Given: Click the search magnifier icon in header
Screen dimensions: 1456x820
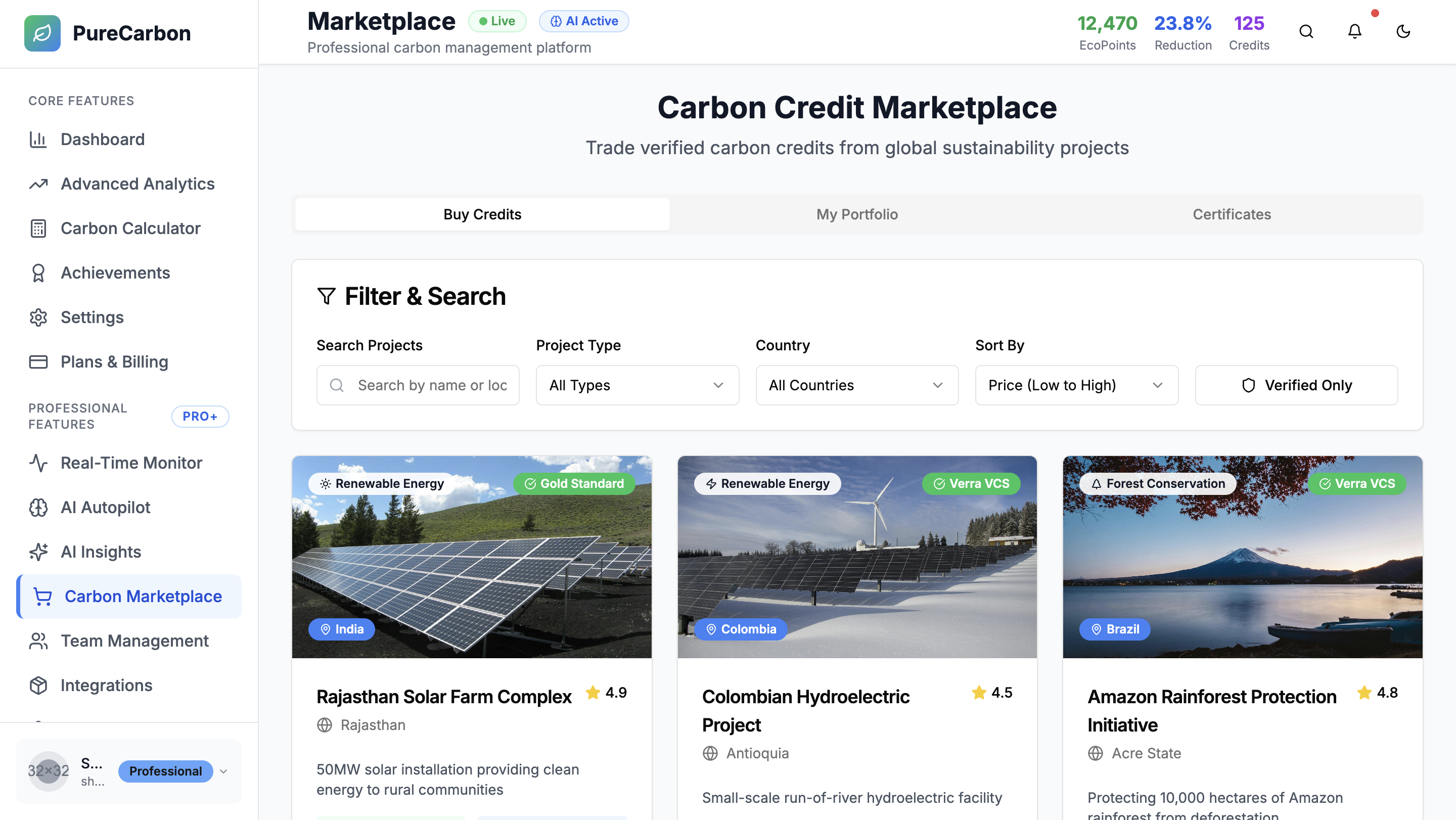Looking at the screenshot, I should pos(1306,32).
